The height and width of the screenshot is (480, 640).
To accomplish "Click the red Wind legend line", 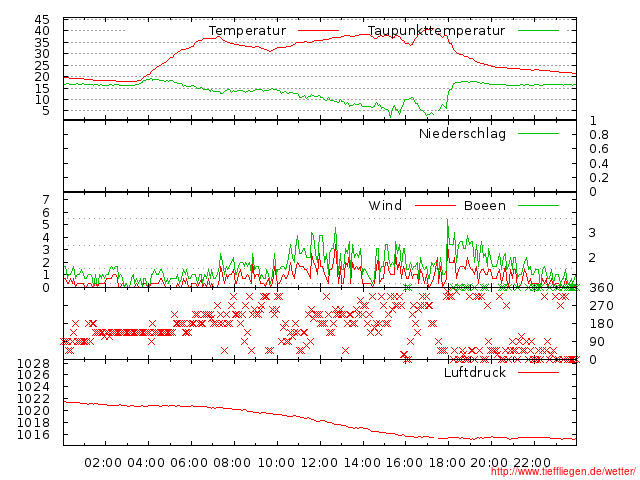I will pos(435,206).
